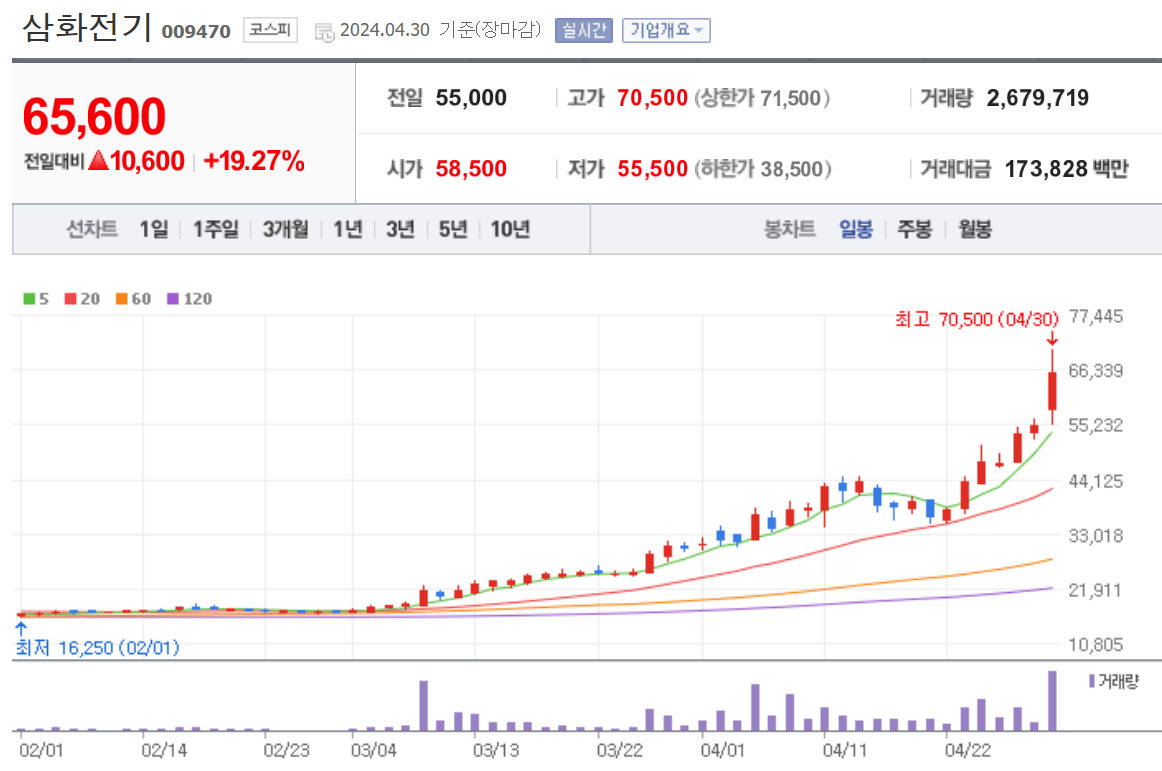
Task: Select the 5년 line chart tab
Action: click(x=453, y=229)
